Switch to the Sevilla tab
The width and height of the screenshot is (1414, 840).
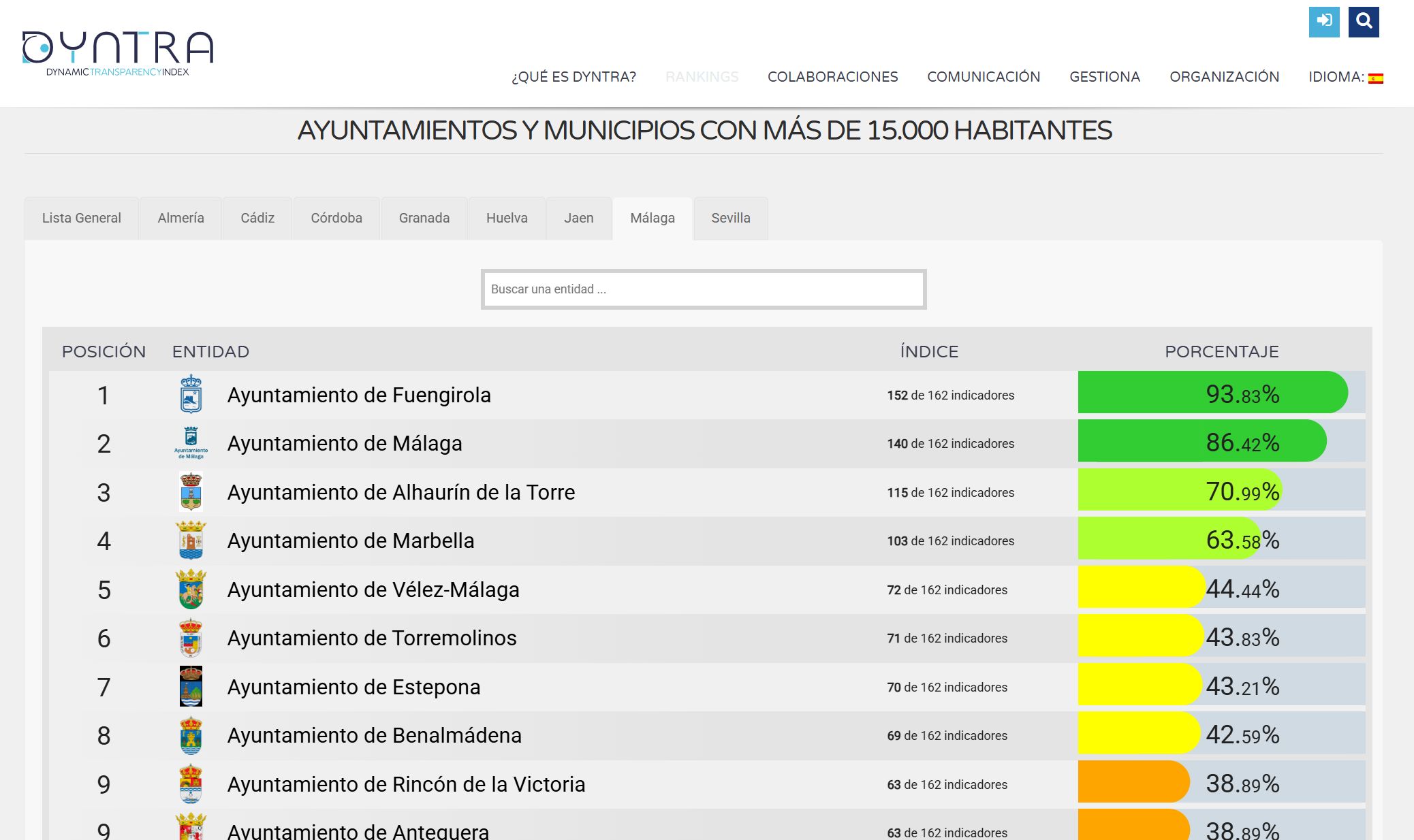(x=730, y=218)
